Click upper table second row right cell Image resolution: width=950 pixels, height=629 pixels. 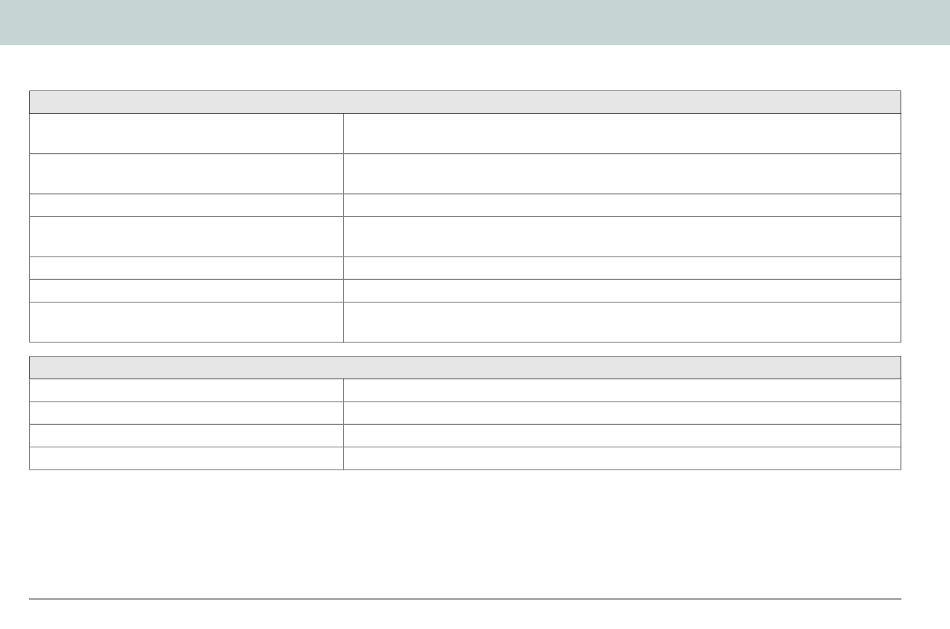[622, 174]
